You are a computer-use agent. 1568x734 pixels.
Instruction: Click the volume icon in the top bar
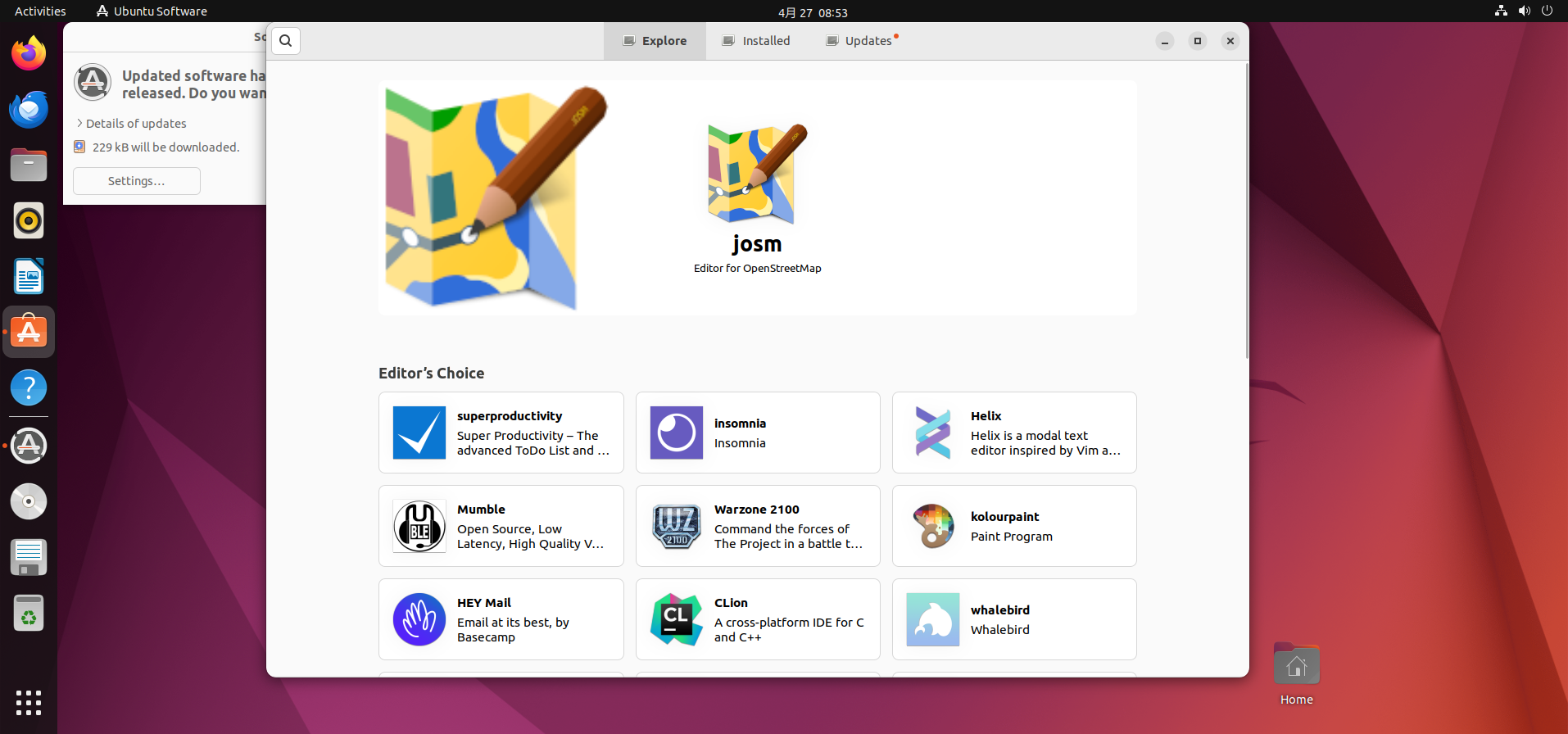point(1524,11)
